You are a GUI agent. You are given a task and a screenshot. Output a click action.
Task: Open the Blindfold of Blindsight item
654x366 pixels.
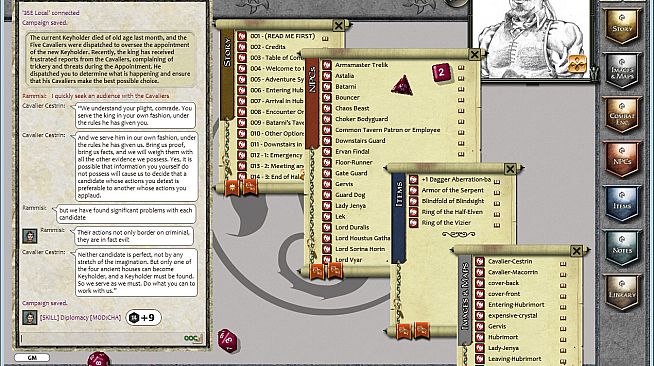[453, 201]
